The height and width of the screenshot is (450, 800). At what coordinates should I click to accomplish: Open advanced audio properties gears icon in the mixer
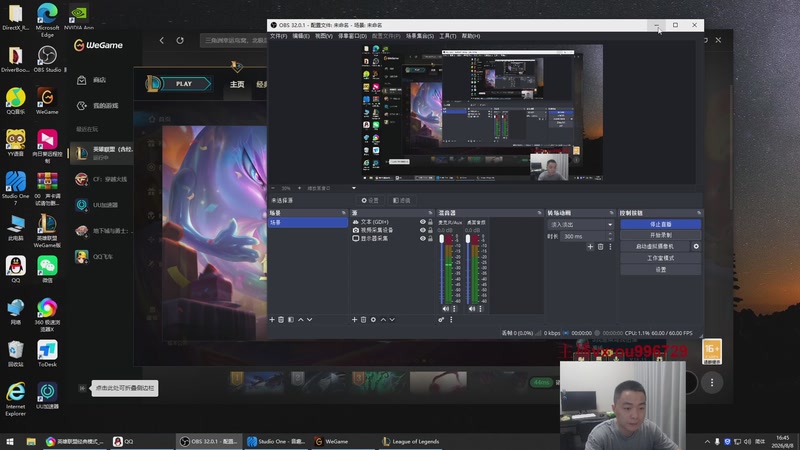pos(441,319)
